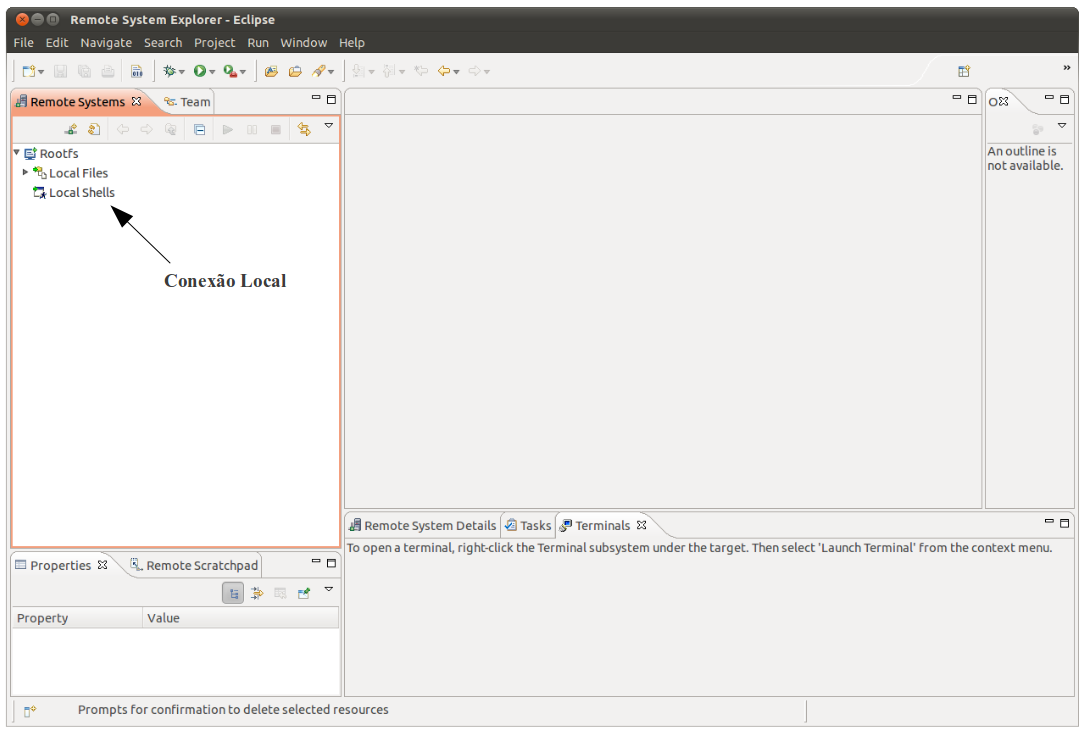The height and width of the screenshot is (733, 1086).
Task: Launch Debug with the bug icon
Action: pos(170,71)
